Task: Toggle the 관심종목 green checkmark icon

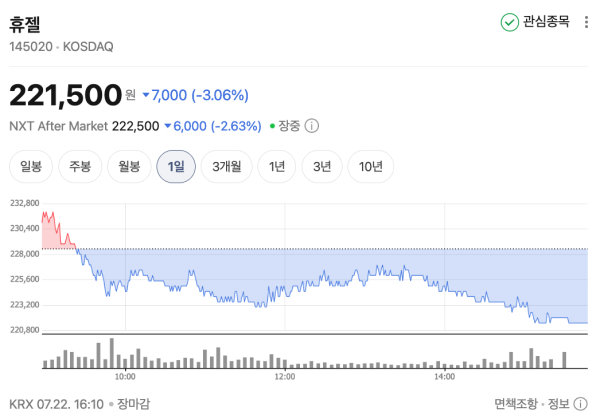Action: click(509, 22)
